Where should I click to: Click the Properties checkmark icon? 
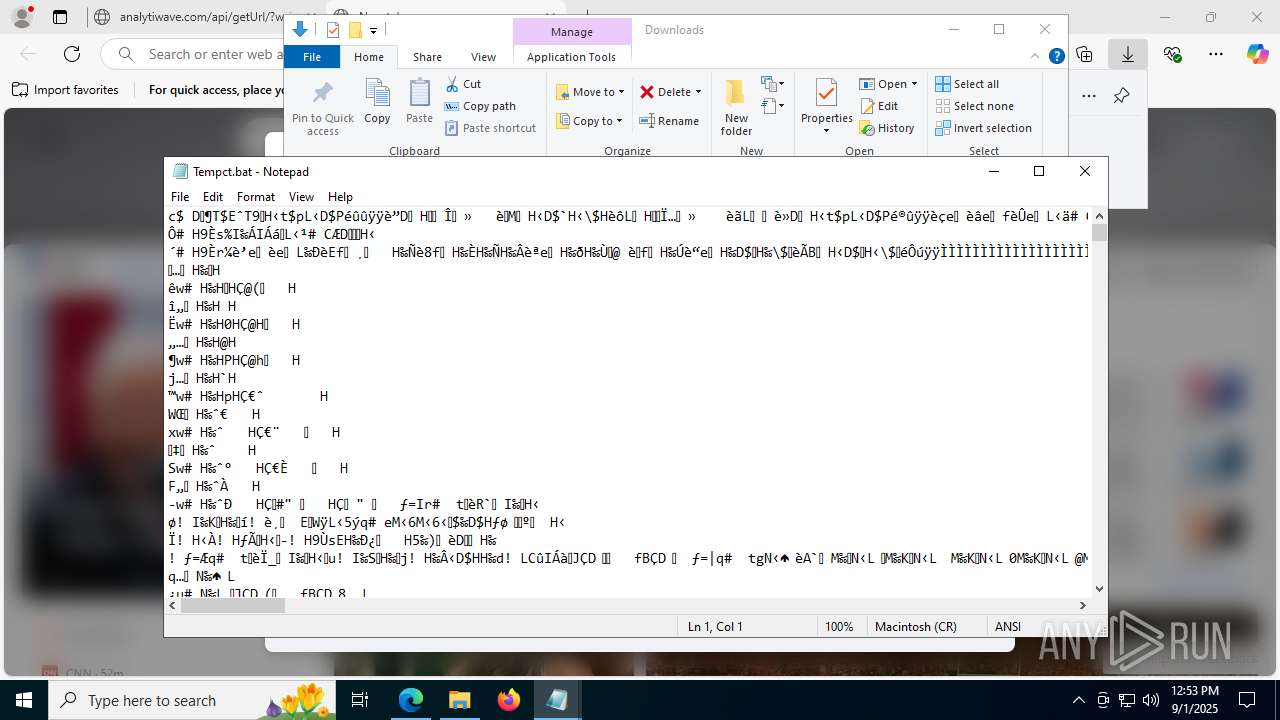click(x=826, y=94)
